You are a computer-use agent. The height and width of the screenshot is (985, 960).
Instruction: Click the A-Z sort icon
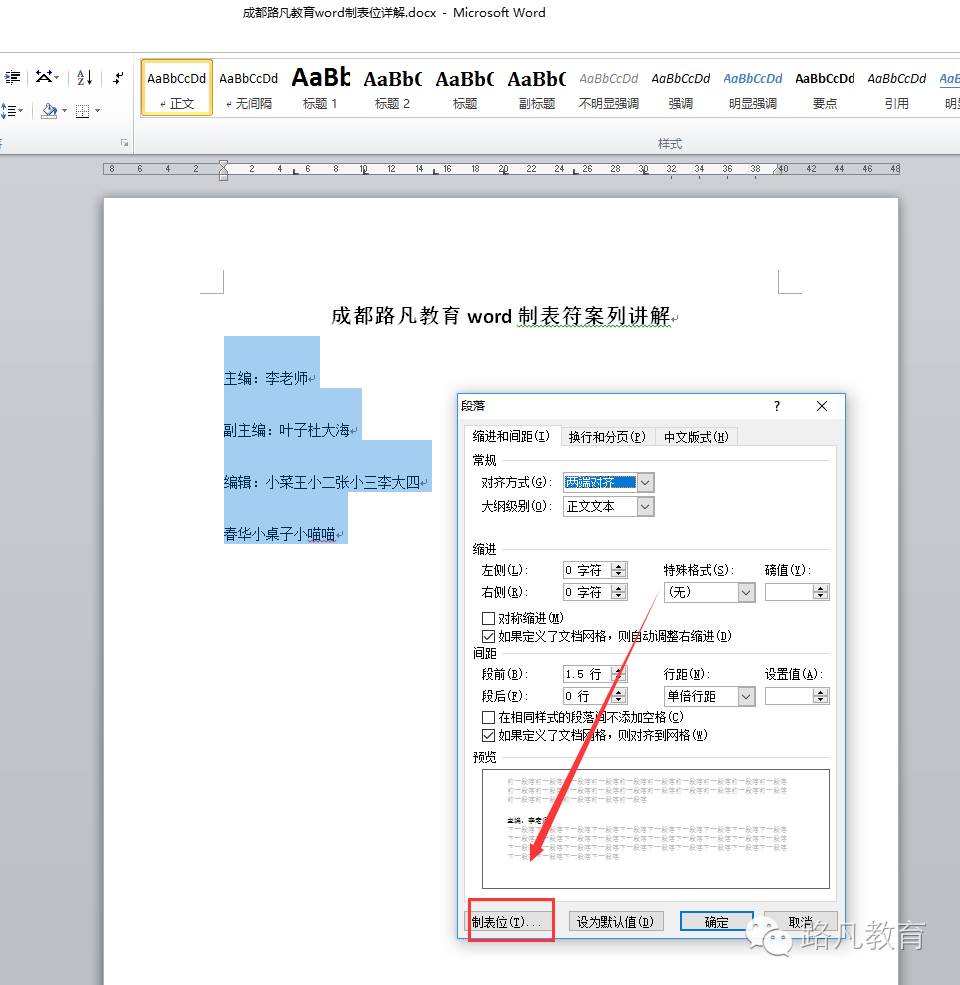pos(85,77)
